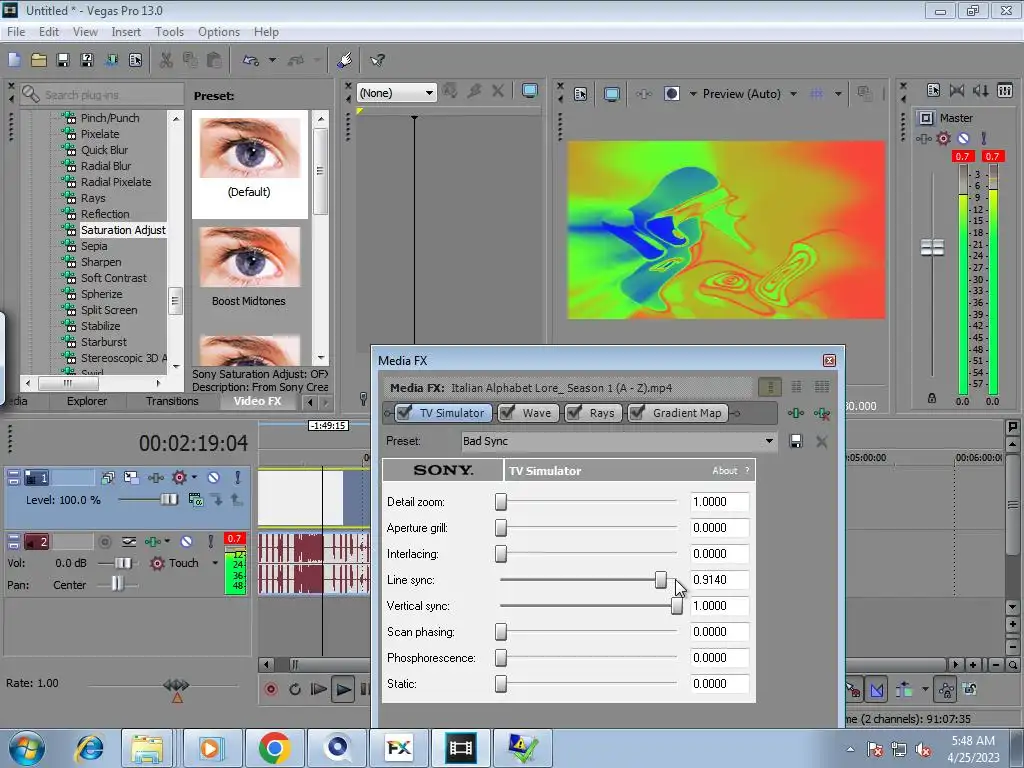Click the Phosphorescence value field

[x=720, y=658]
